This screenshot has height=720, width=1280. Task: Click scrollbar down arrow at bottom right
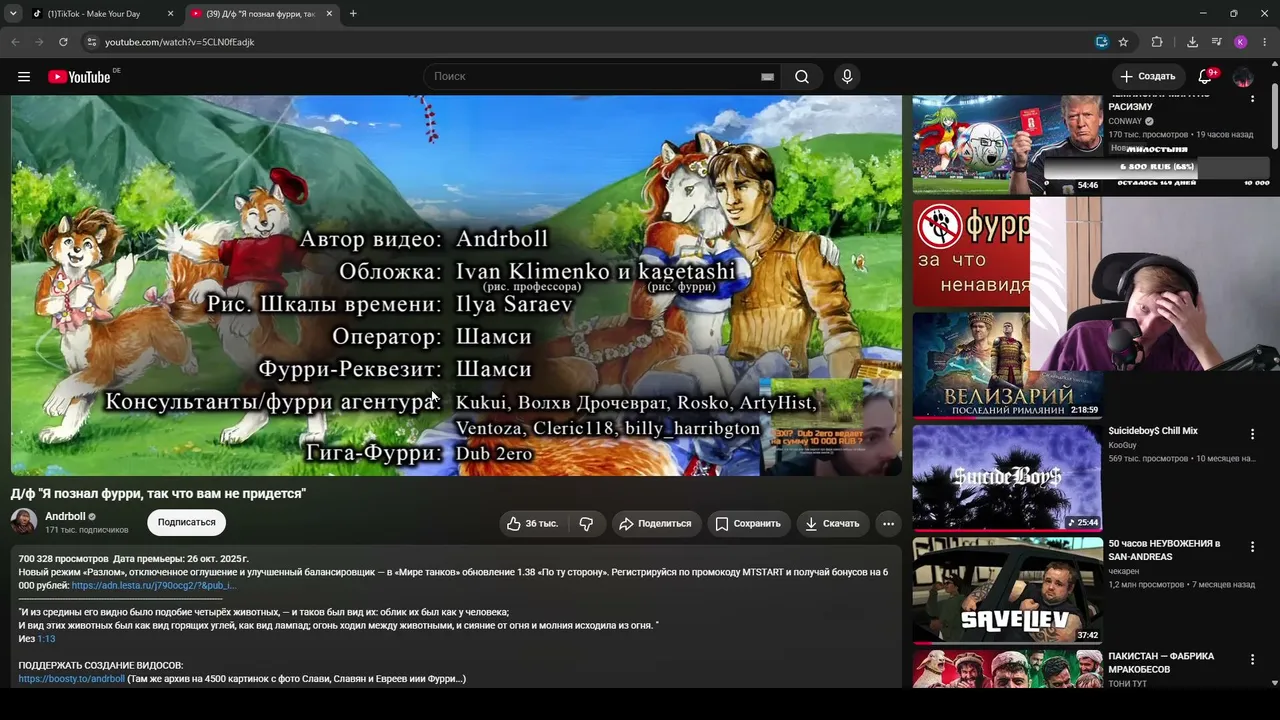click(x=1274, y=683)
